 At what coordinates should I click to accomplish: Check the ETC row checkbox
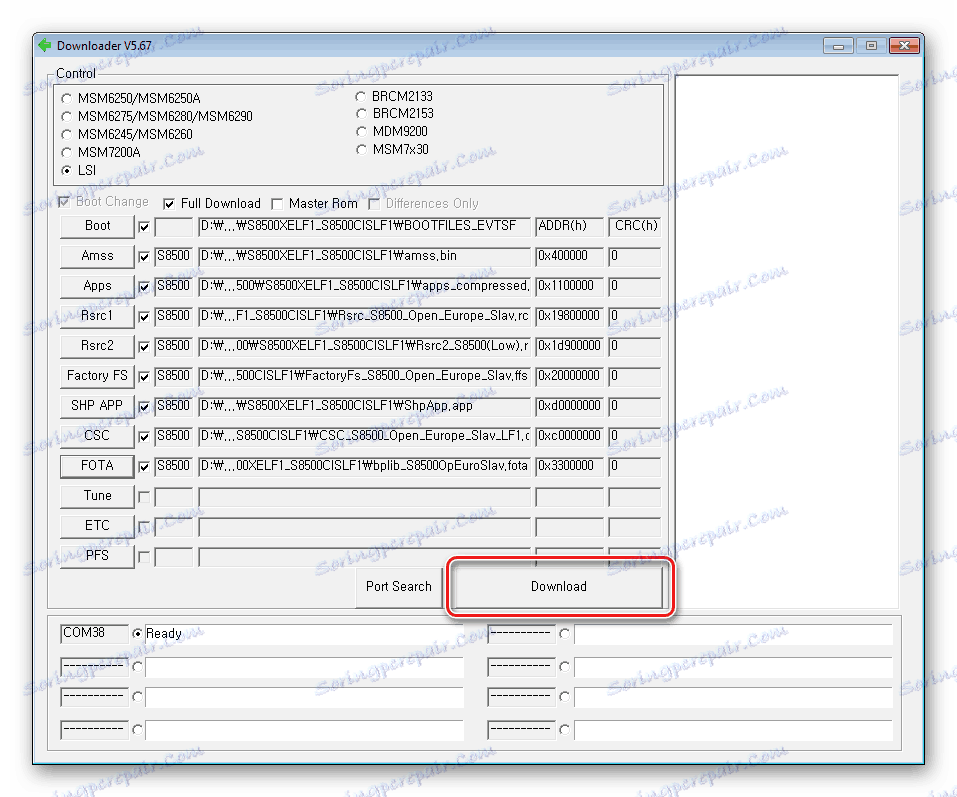point(144,527)
